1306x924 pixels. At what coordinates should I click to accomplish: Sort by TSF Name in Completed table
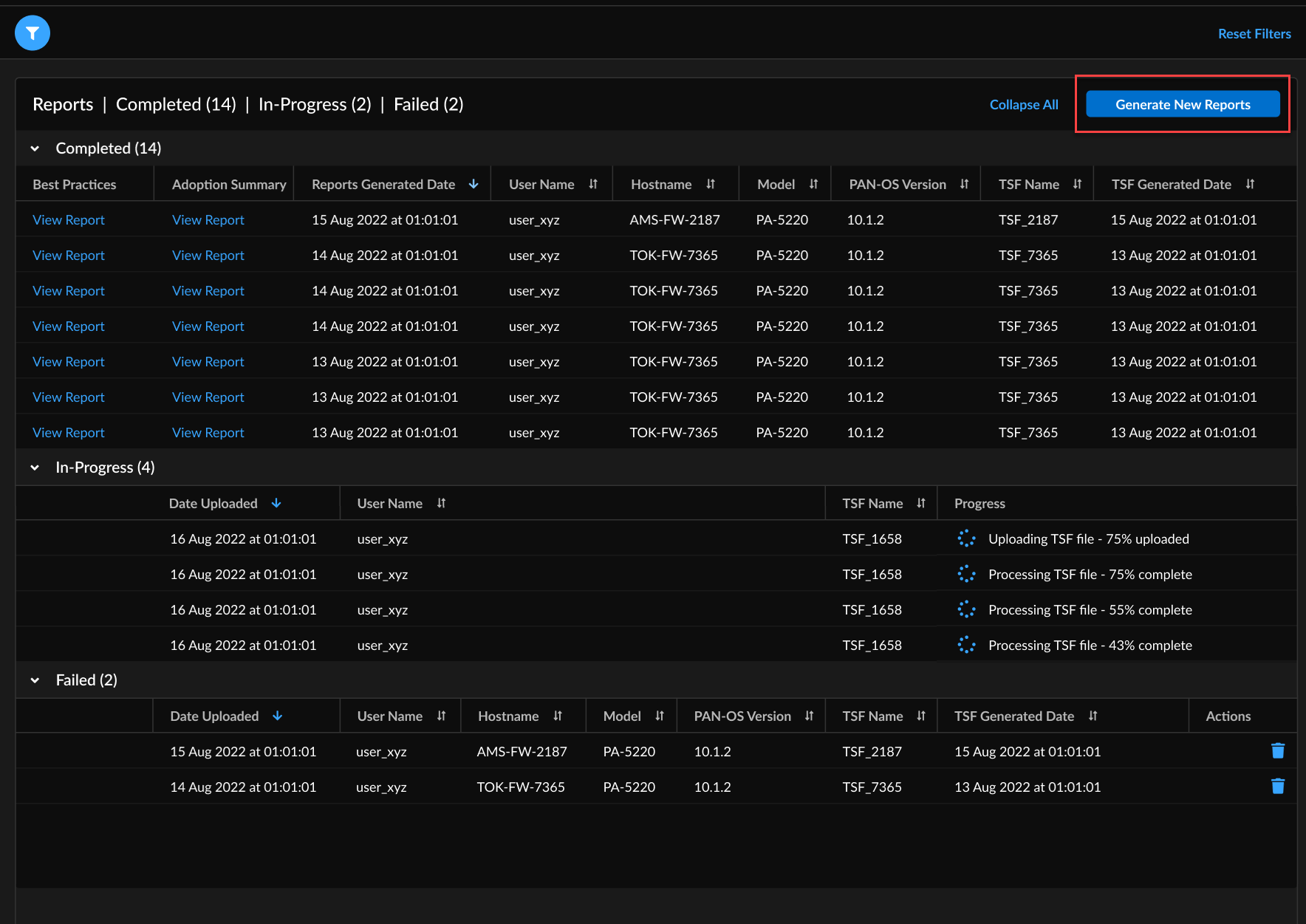1078,184
